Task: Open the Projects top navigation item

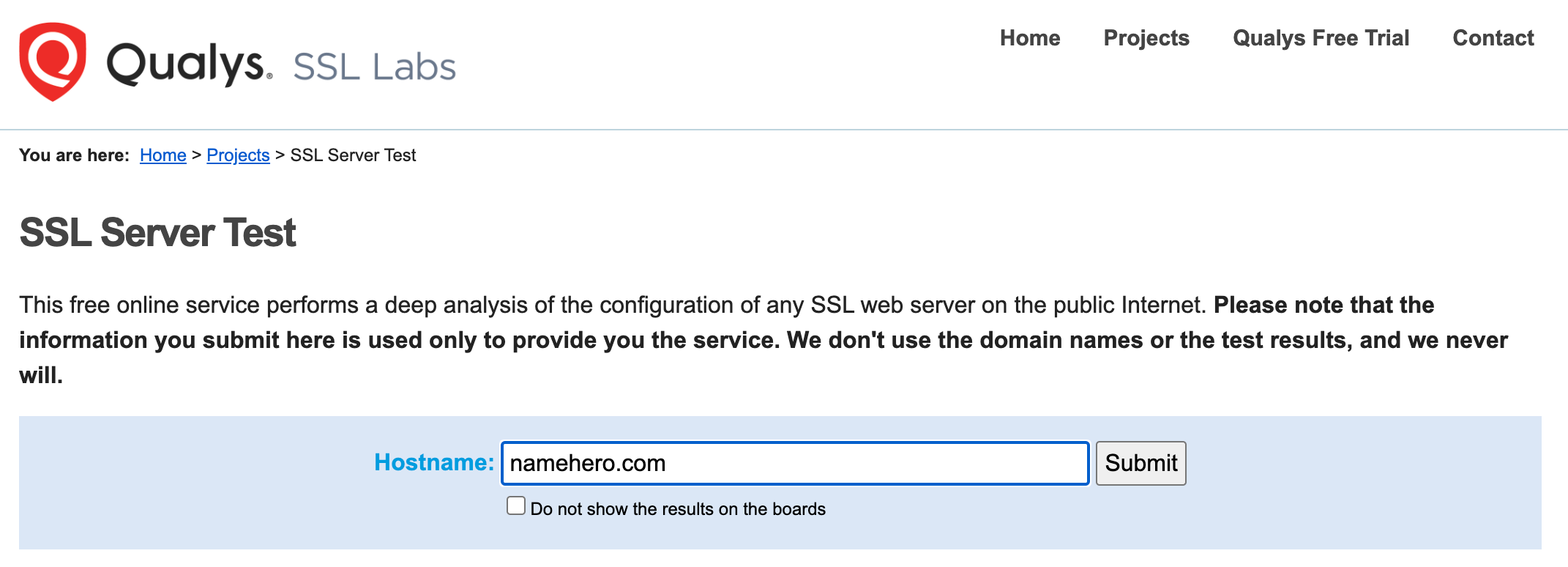Action: tap(1146, 38)
